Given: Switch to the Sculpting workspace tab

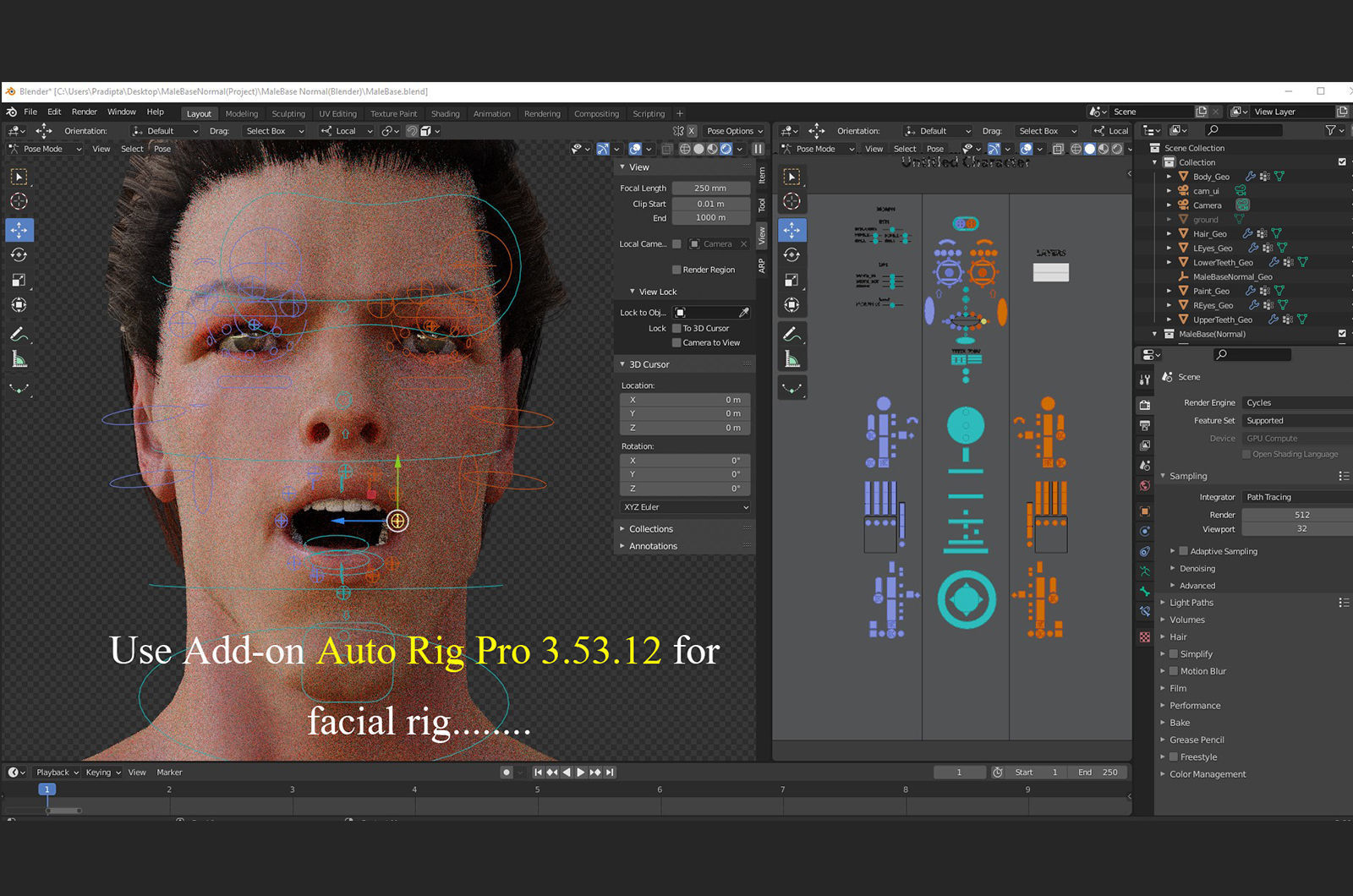Looking at the screenshot, I should click(288, 113).
